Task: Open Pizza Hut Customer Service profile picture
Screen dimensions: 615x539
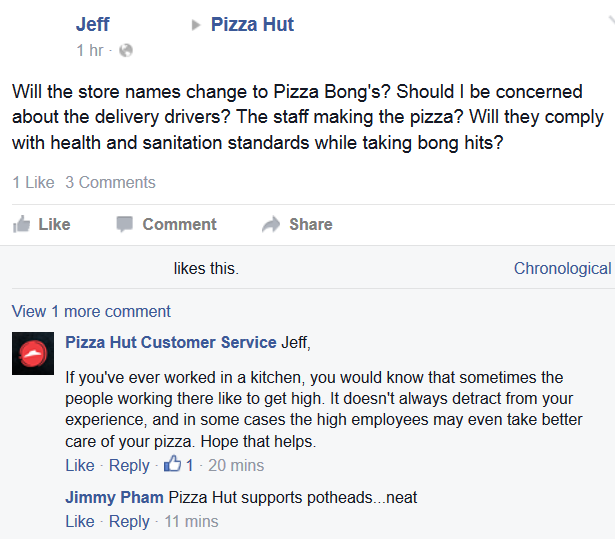Action: tap(33, 353)
